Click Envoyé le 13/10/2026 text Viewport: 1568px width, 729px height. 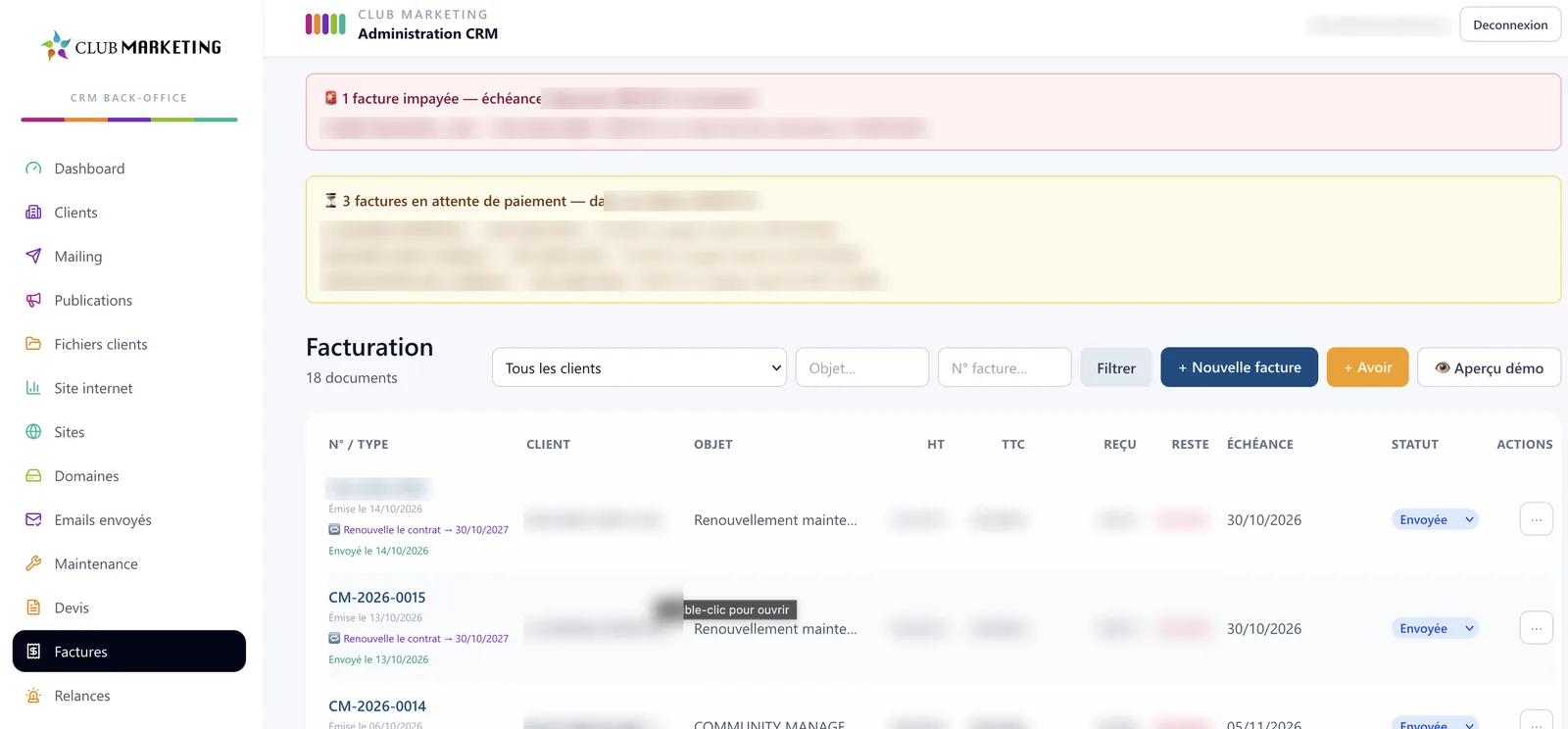click(x=378, y=660)
